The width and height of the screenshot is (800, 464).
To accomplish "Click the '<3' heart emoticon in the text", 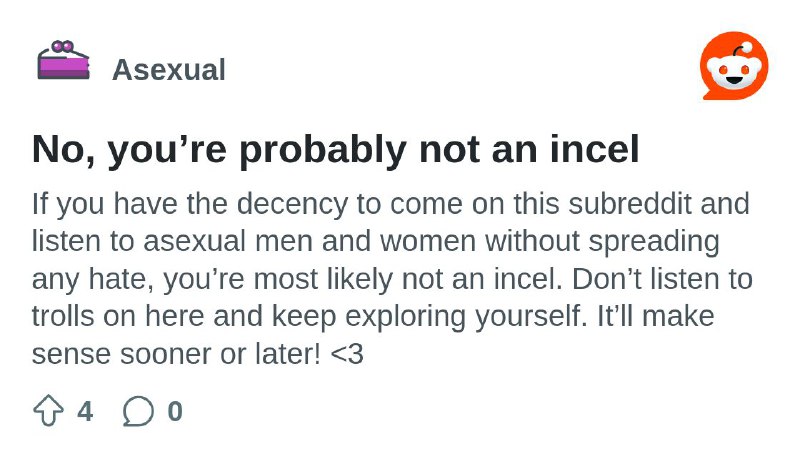I will click(347, 354).
